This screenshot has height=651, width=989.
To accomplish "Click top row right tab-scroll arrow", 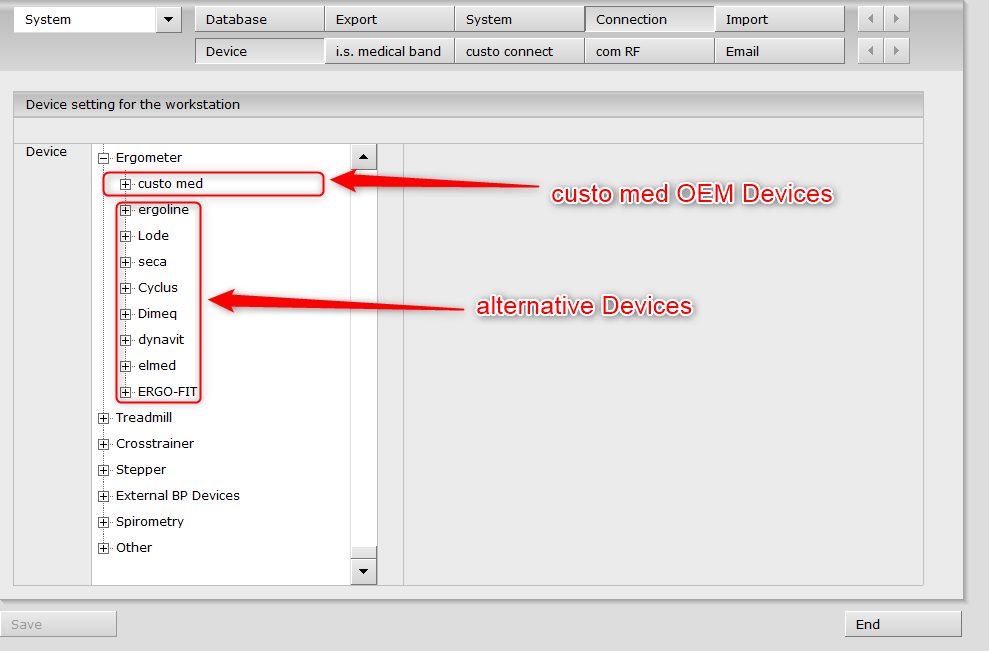I will [x=896, y=19].
